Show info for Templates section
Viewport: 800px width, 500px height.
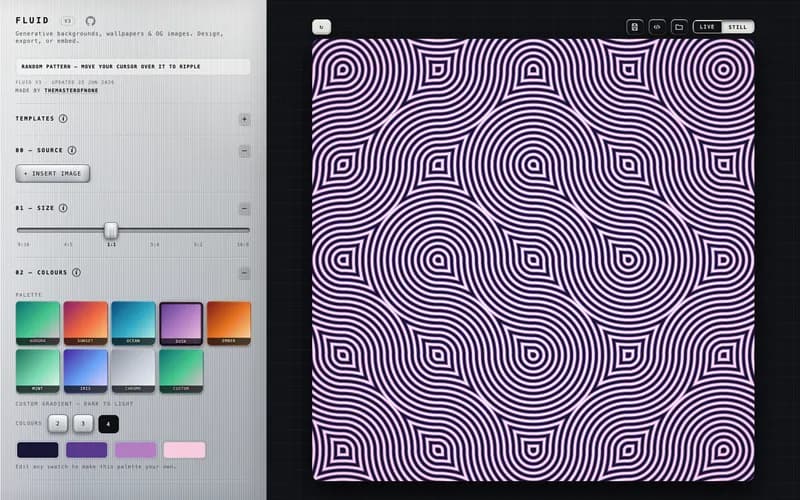[63, 118]
